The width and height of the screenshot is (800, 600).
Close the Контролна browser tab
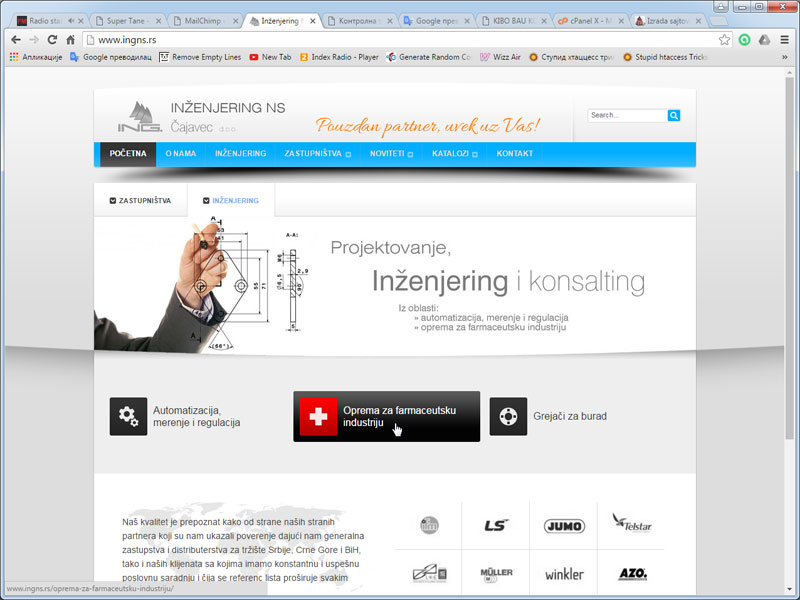pos(390,21)
